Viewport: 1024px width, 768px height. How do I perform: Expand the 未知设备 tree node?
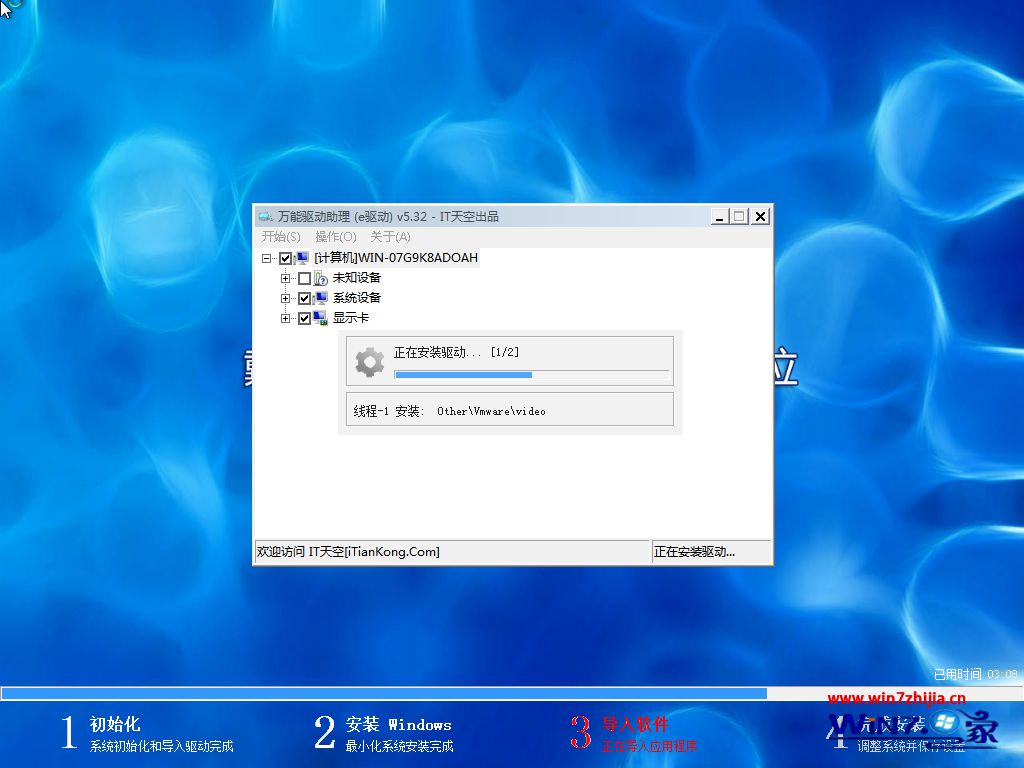(x=285, y=279)
